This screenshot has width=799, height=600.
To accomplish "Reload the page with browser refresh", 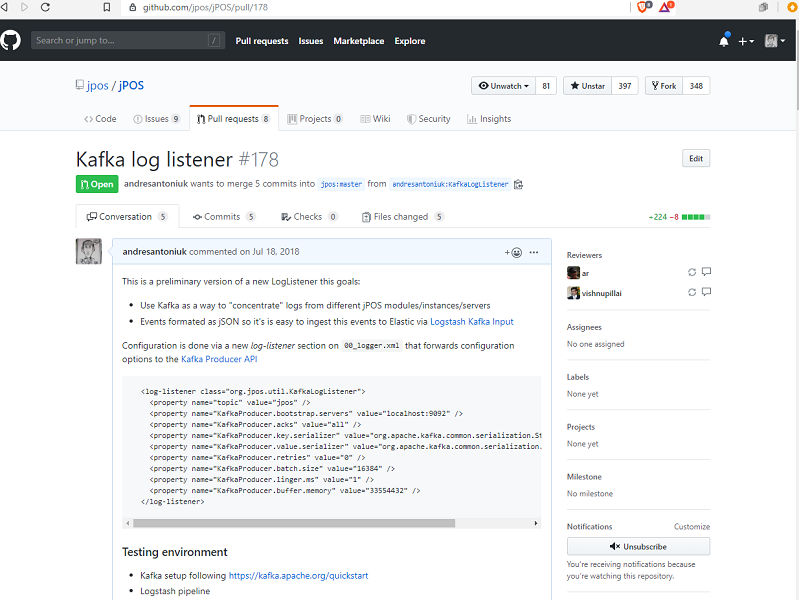I will (x=45, y=7).
